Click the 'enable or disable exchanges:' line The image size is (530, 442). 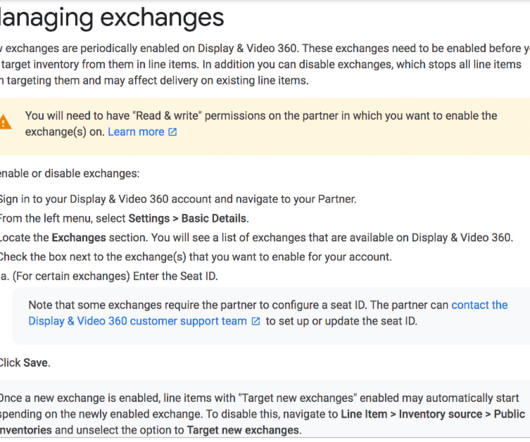(x=70, y=173)
